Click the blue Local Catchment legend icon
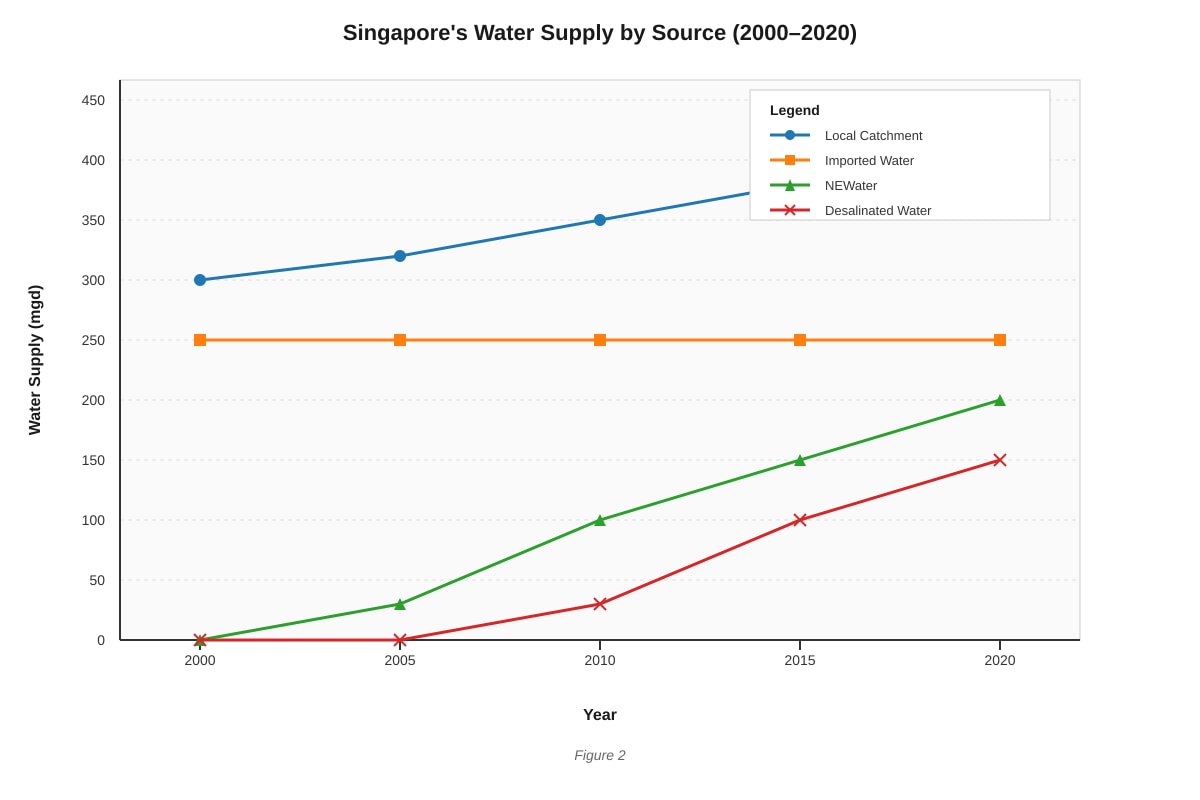1200x800 pixels. (x=790, y=135)
